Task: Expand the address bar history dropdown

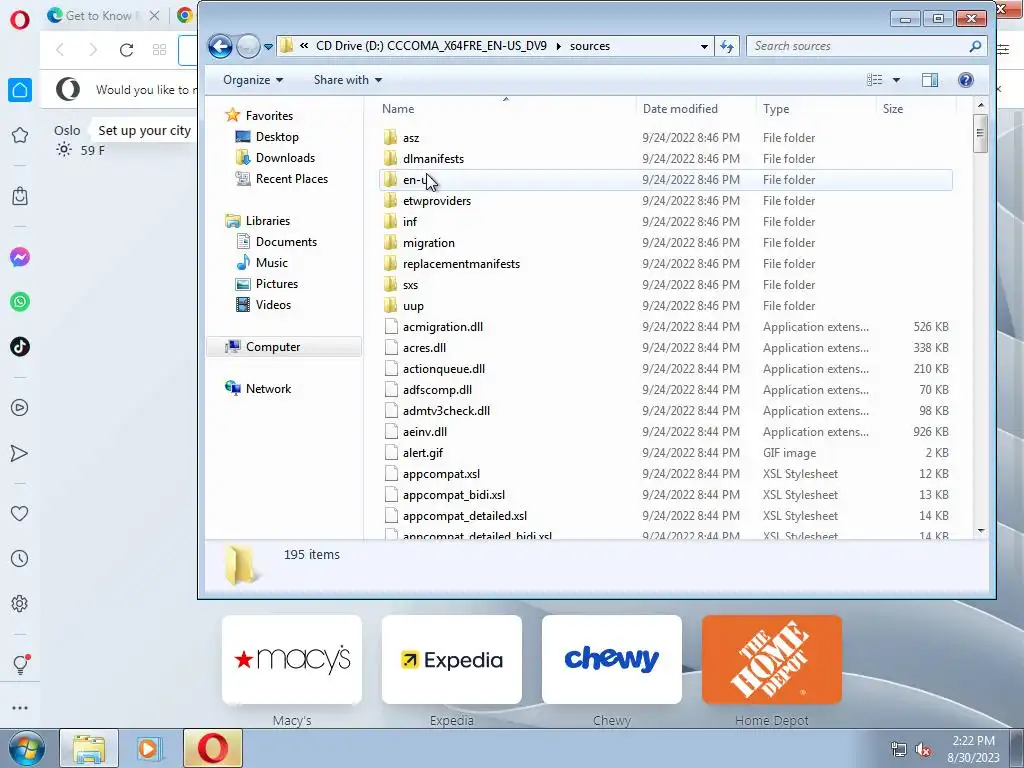Action: [x=704, y=46]
